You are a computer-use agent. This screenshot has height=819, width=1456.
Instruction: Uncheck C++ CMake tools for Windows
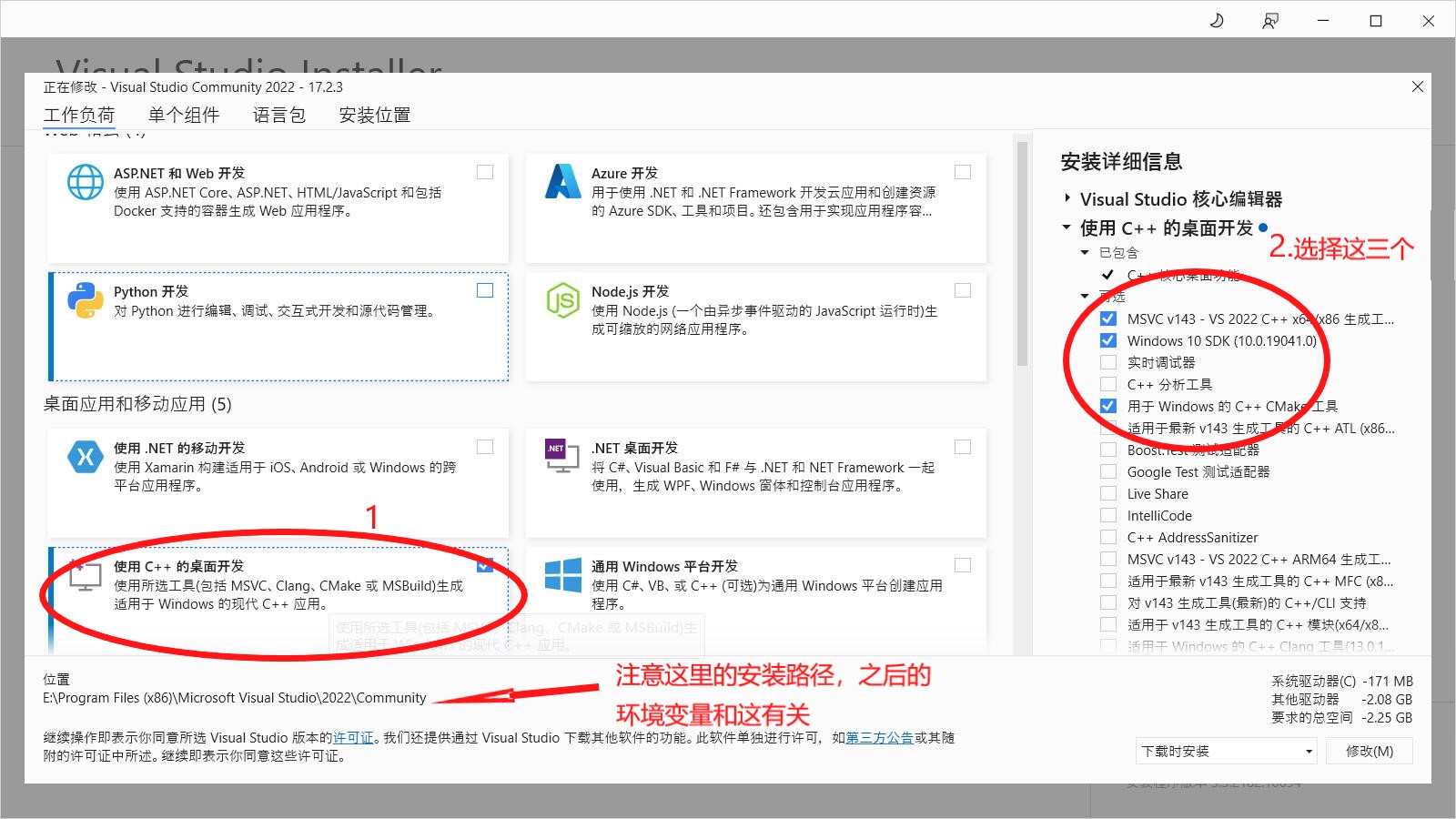tap(1108, 406)
